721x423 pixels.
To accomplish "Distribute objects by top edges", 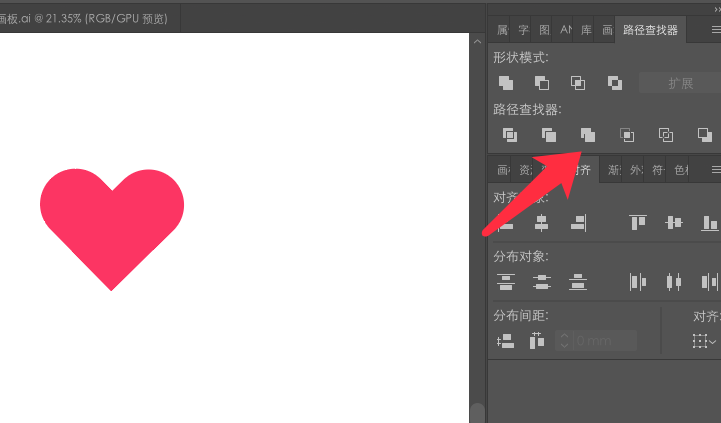I will [x=506, y=282].
